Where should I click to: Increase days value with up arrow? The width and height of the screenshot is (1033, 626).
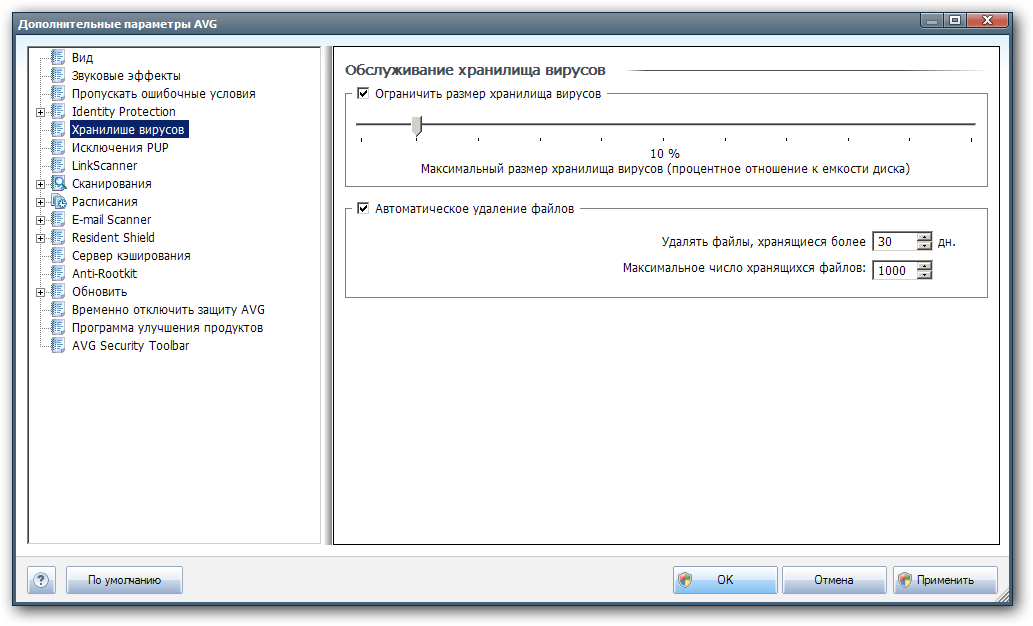(925, 237)
